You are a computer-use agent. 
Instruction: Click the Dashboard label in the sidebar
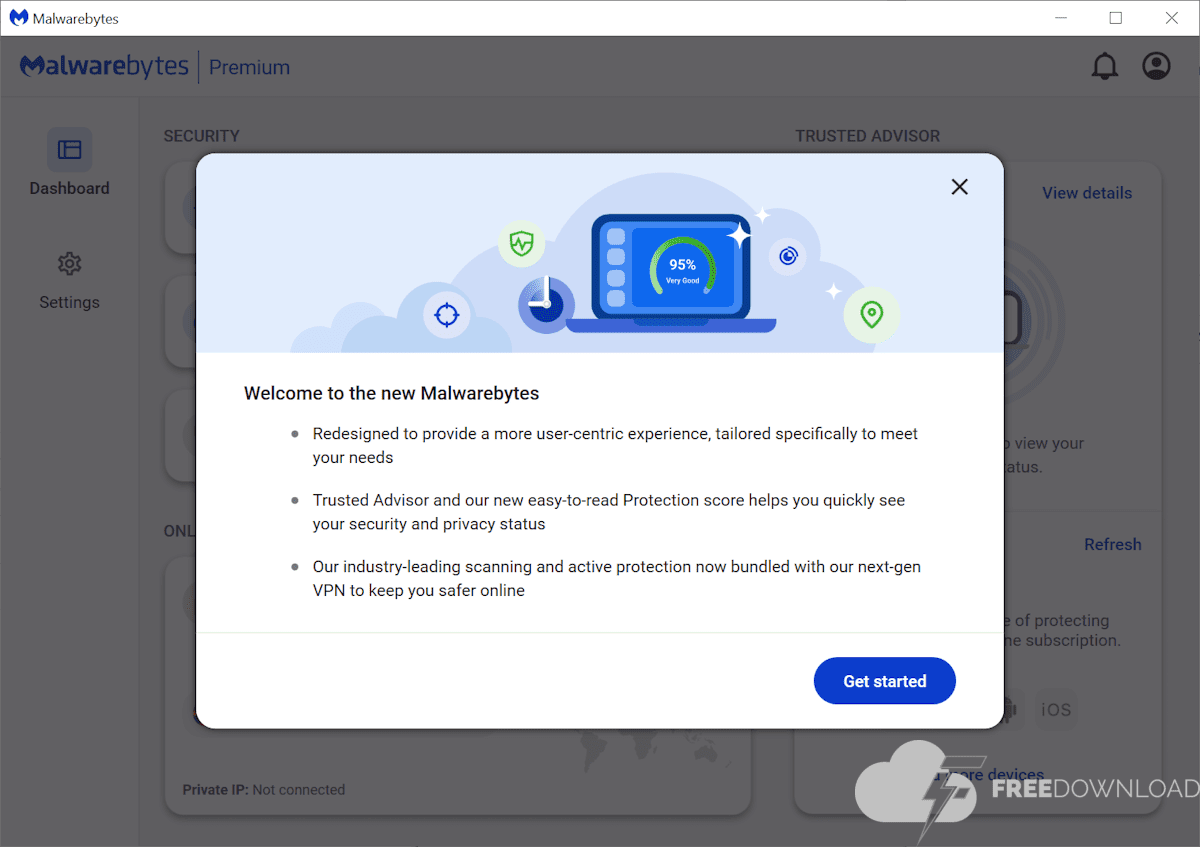(x=69, y=188)
